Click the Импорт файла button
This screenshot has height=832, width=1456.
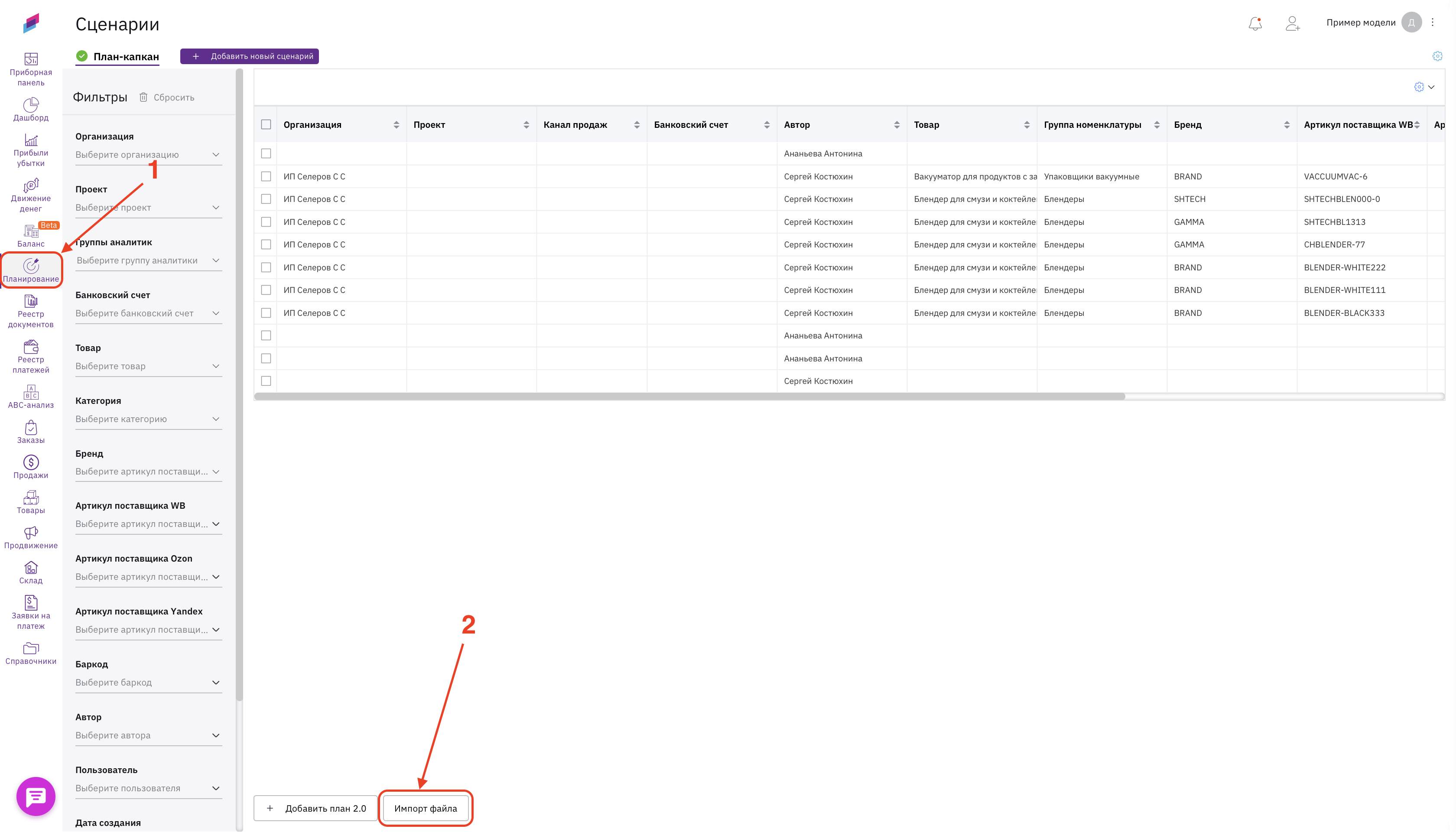click(x=425, y=808)
